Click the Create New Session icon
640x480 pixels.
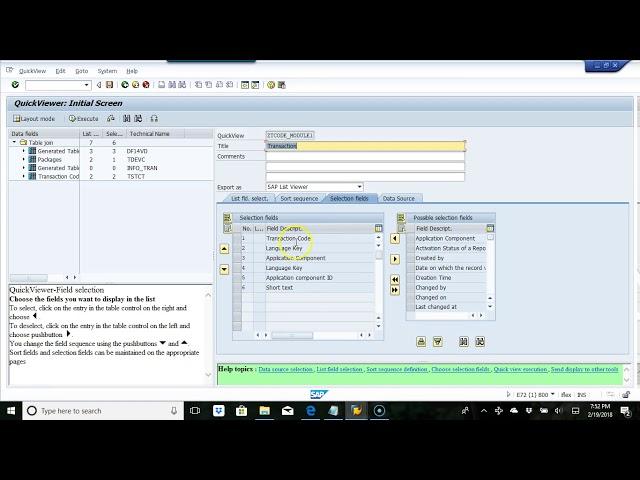pyautogui.click(x=245, y=85)
